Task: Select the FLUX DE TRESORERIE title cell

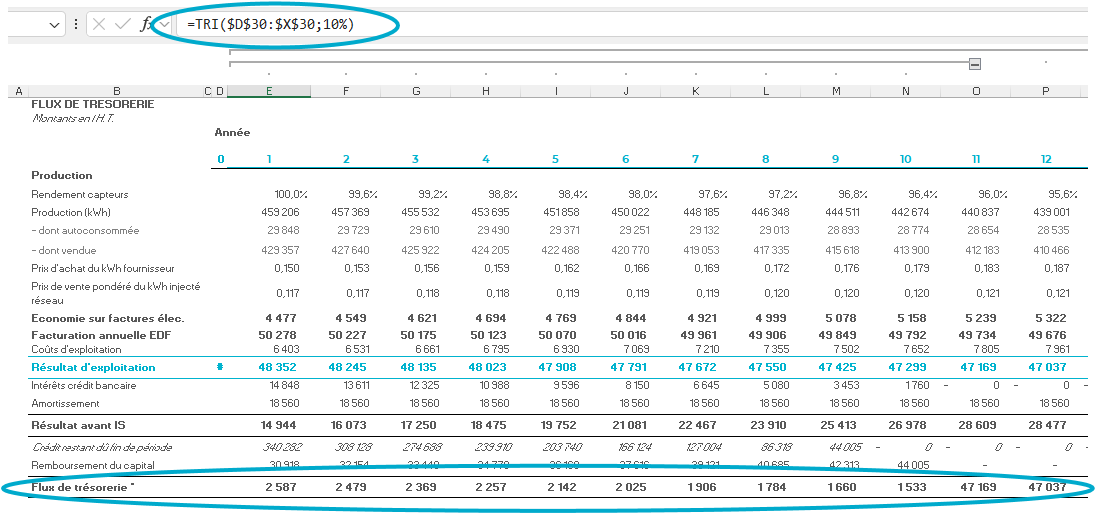Action: pyautogui.click(x=93, y=104)
